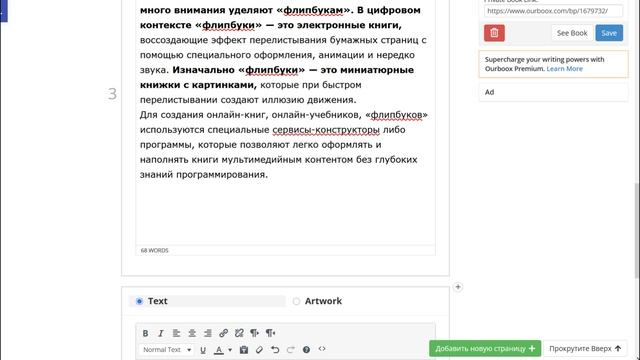Toggle italic formatting in lower editor
Image resolution: width=640 pixels, height=360 pixels.
pyautogui.click(x=161, y=333)
